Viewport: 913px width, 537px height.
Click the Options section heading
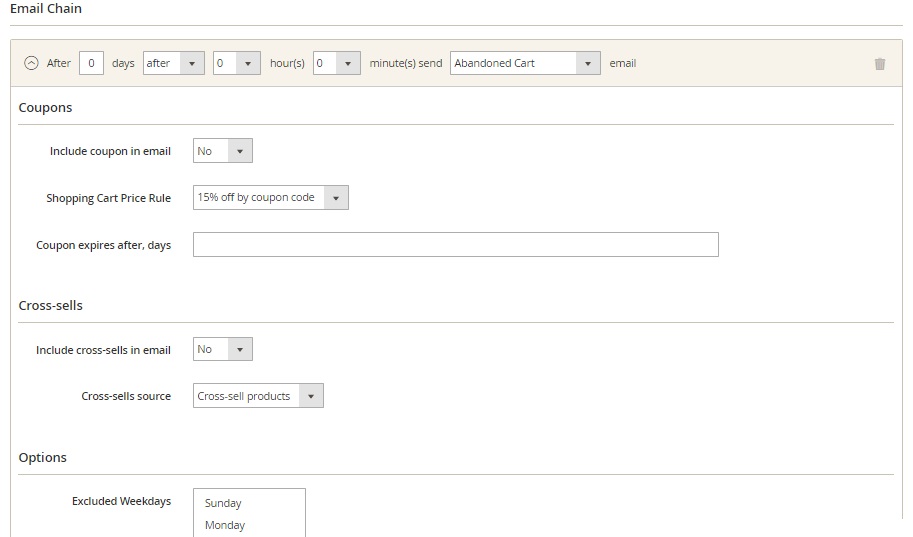[x=43, y=458]
